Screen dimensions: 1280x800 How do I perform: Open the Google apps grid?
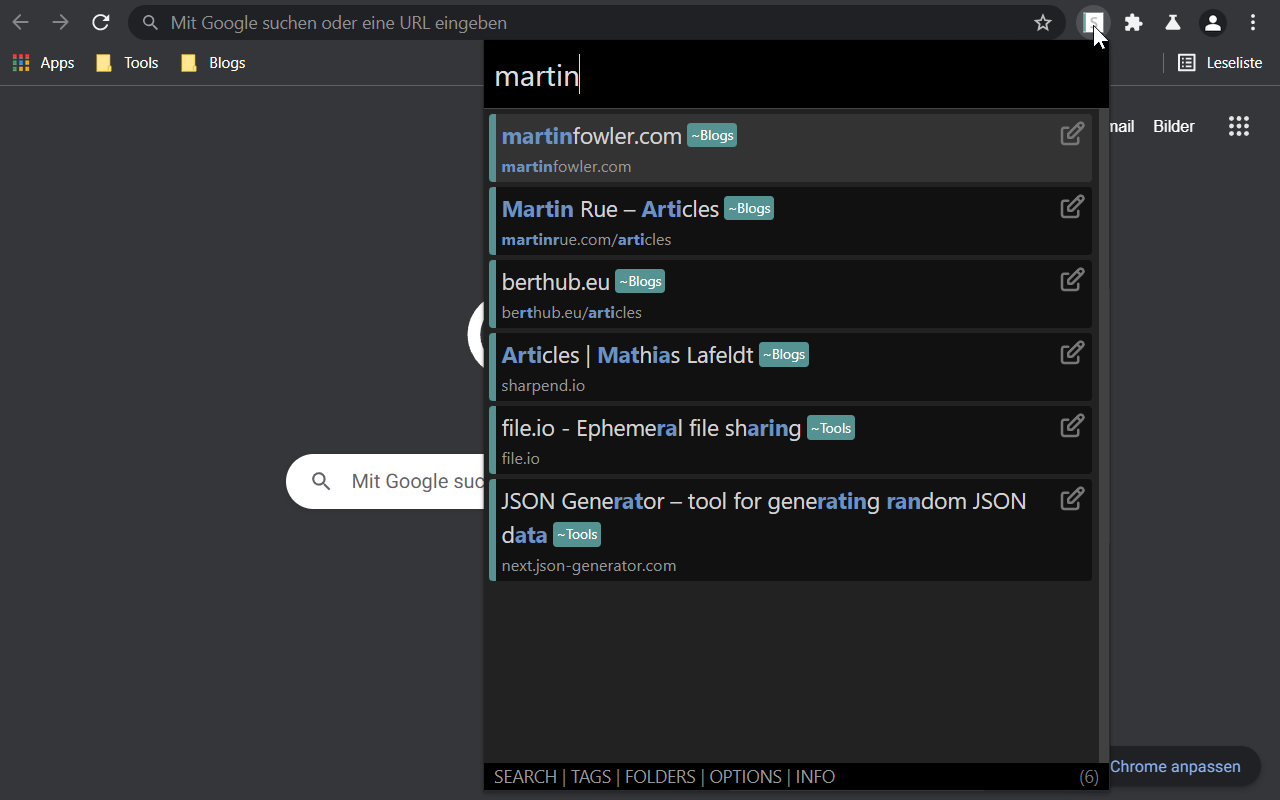tap(1239, 126)
